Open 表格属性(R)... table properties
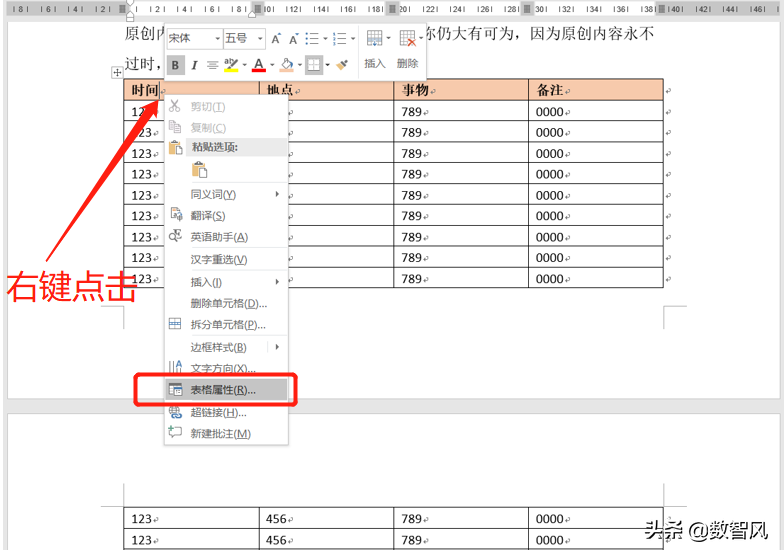The height and width of the screenshot is (556, 784). click(226, 390)
